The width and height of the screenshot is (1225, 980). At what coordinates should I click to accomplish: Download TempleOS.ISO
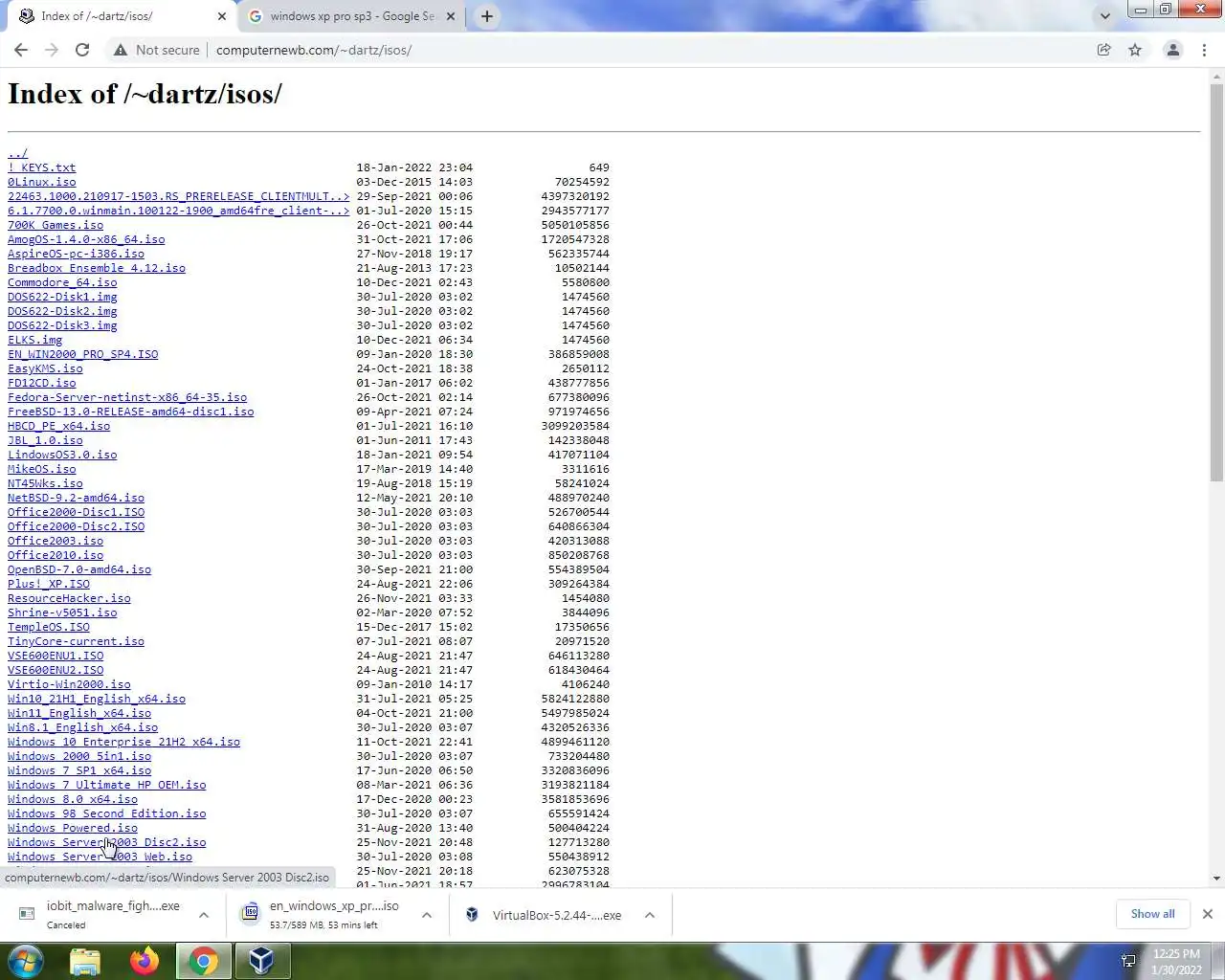pyautogui.click(x=49, y=627)
